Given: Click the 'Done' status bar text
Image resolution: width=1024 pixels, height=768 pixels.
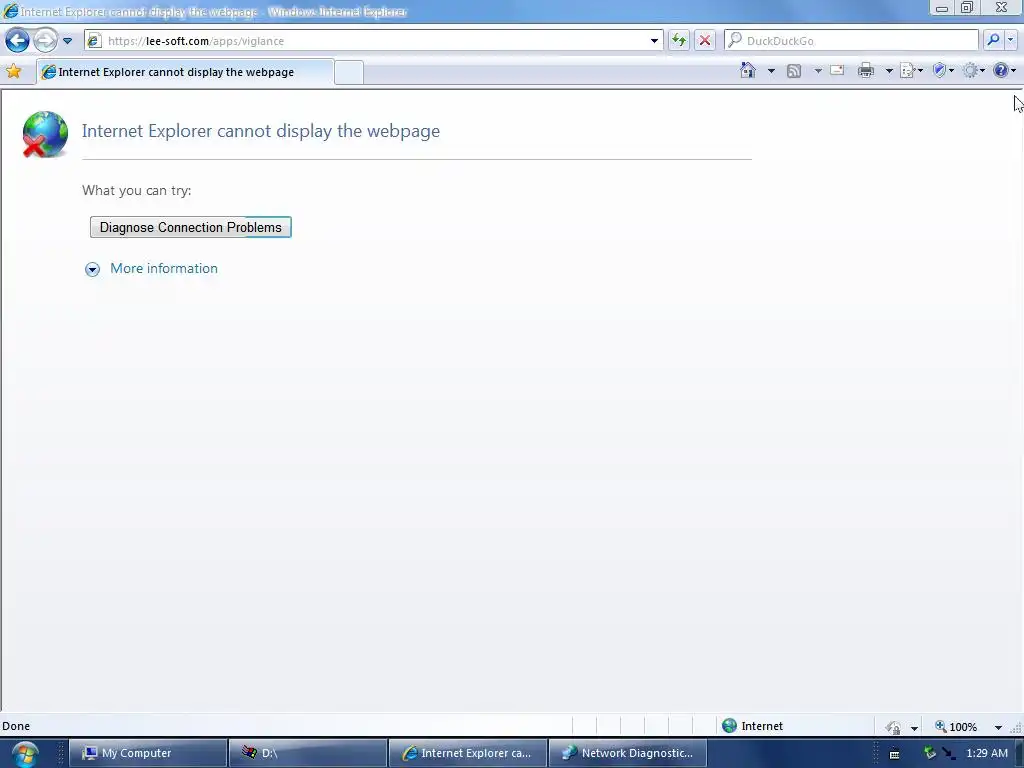Looking at the screenshot, I should click(16, 726).
